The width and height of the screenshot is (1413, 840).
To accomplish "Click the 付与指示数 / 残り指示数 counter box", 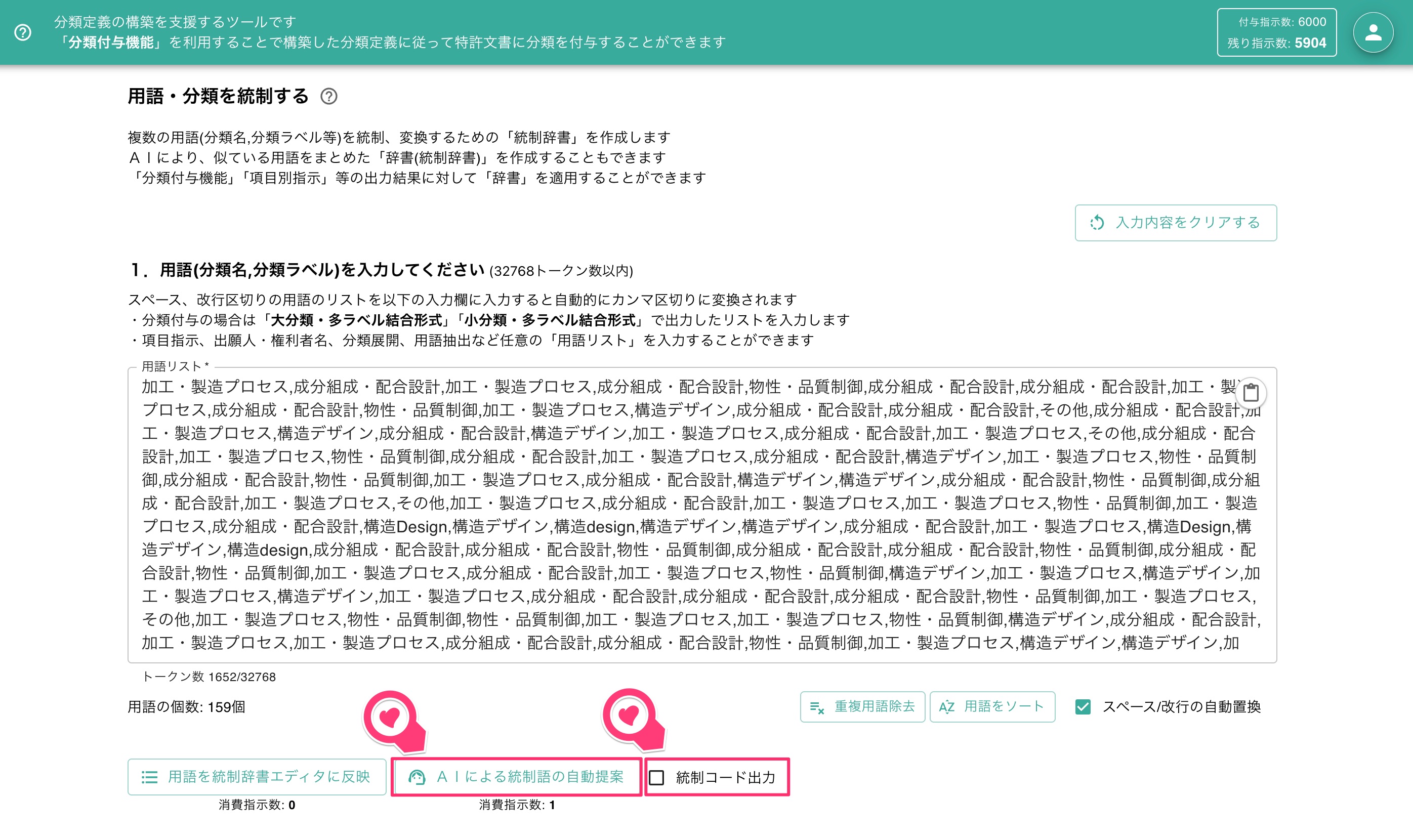I will [x=1276, y=32].
